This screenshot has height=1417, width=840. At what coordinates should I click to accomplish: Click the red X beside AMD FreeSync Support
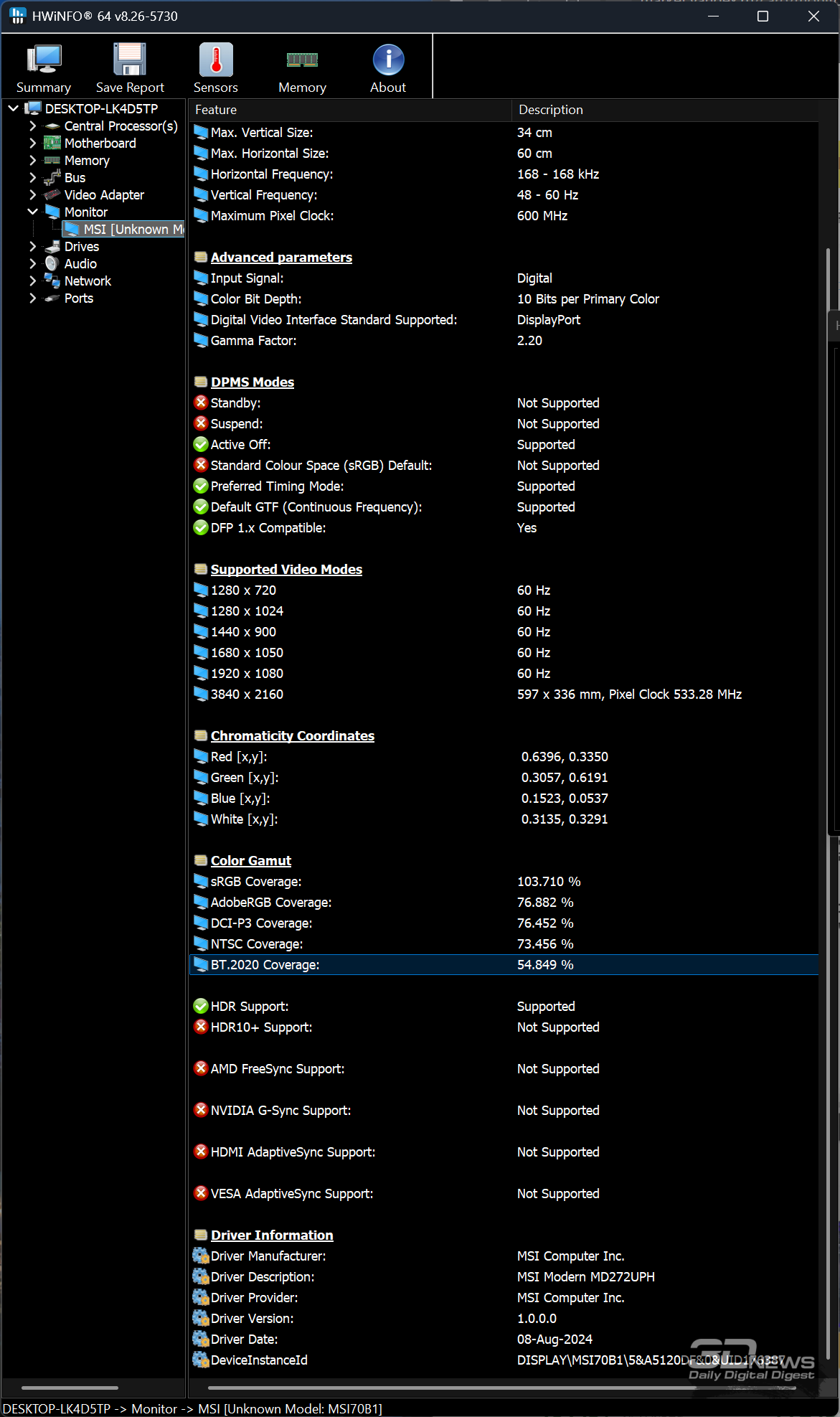(201, 1068)
